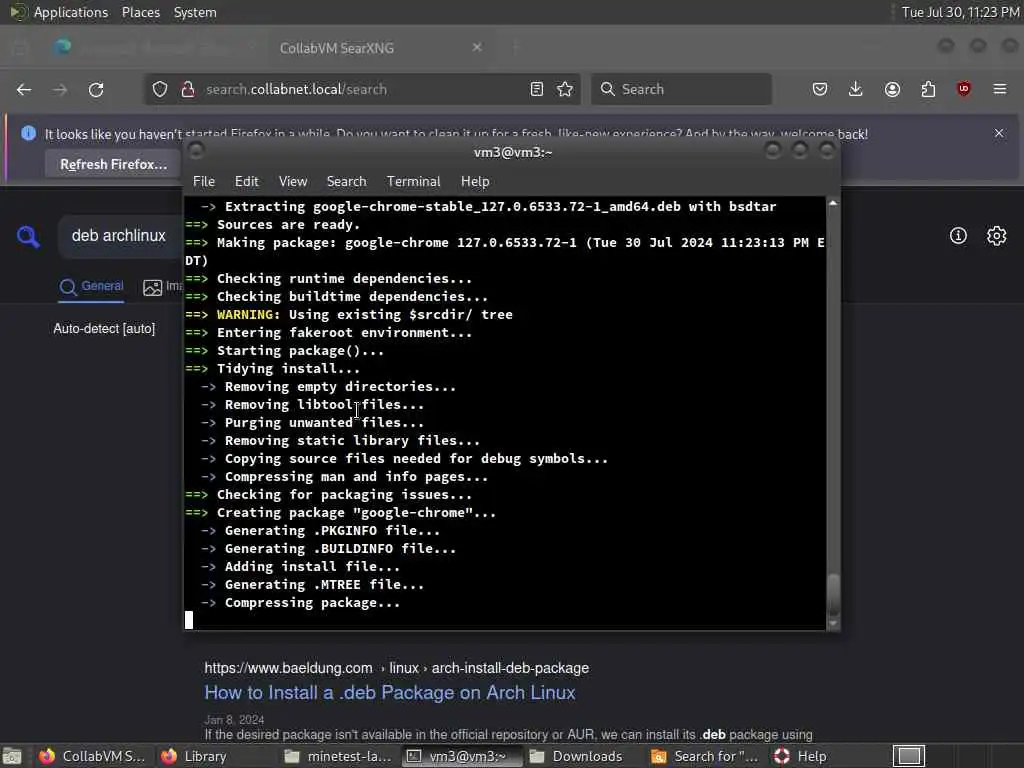Image resolution: width=1024 pixels, height=768 pixels.
Task: Click the workspace switcher in bottom panel
Action: click(909, 756)
